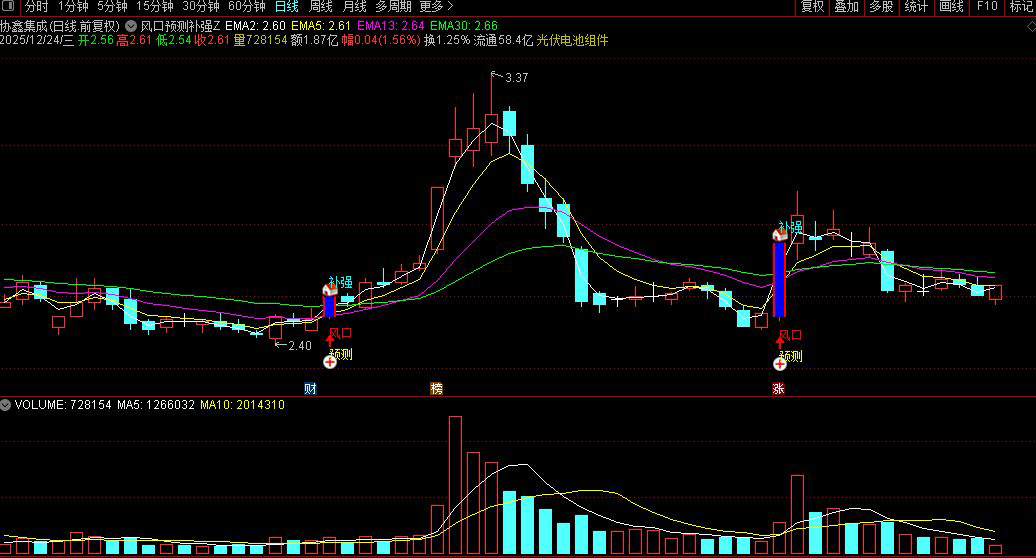Open the 光伏电池组件 sector link
The width and height of the screenshot is (1036, 558).
tap(572, 40)
